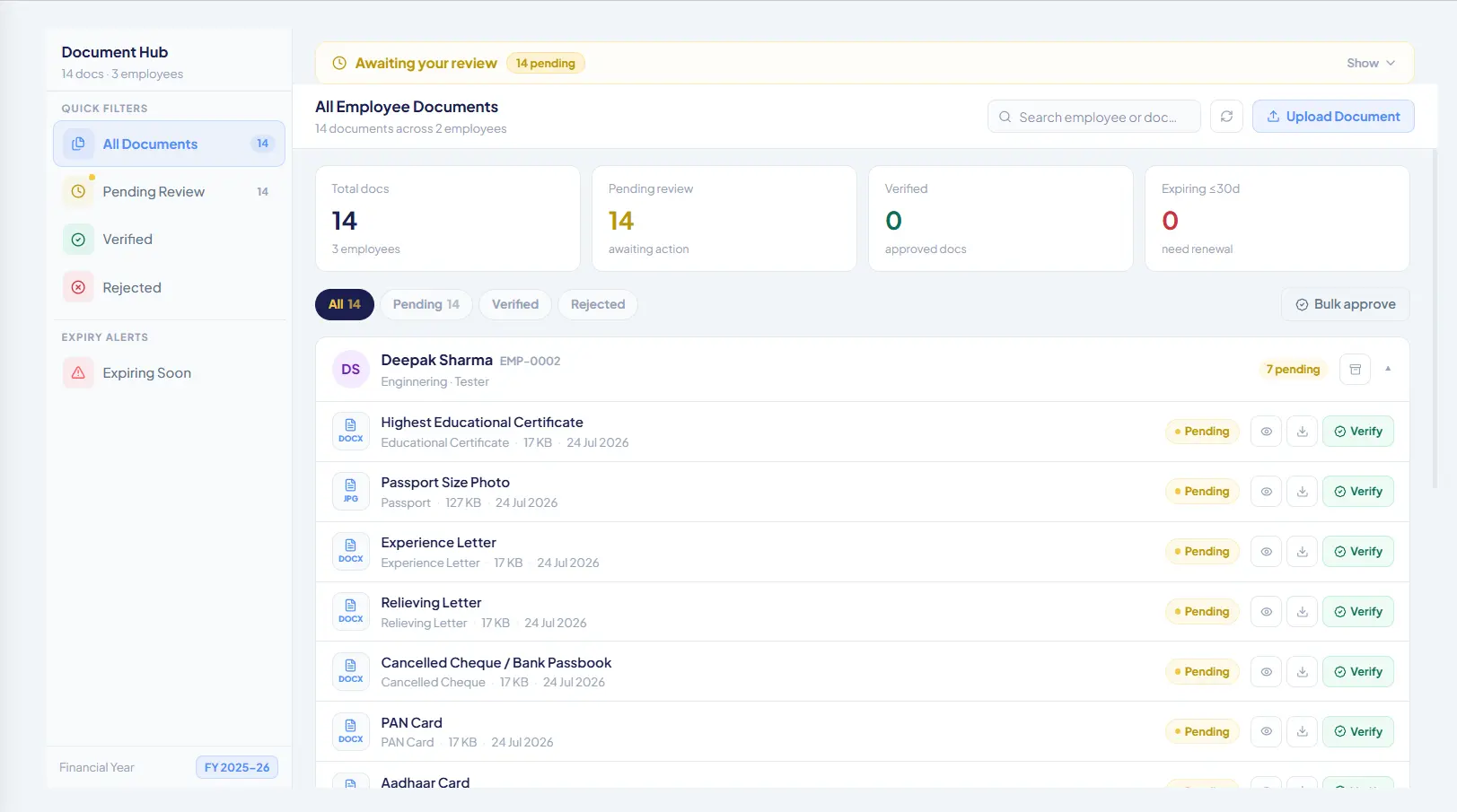Click the Pending status on Passport Size Photo row
The image size is (1457, 812).
[x=1202, y=492]
